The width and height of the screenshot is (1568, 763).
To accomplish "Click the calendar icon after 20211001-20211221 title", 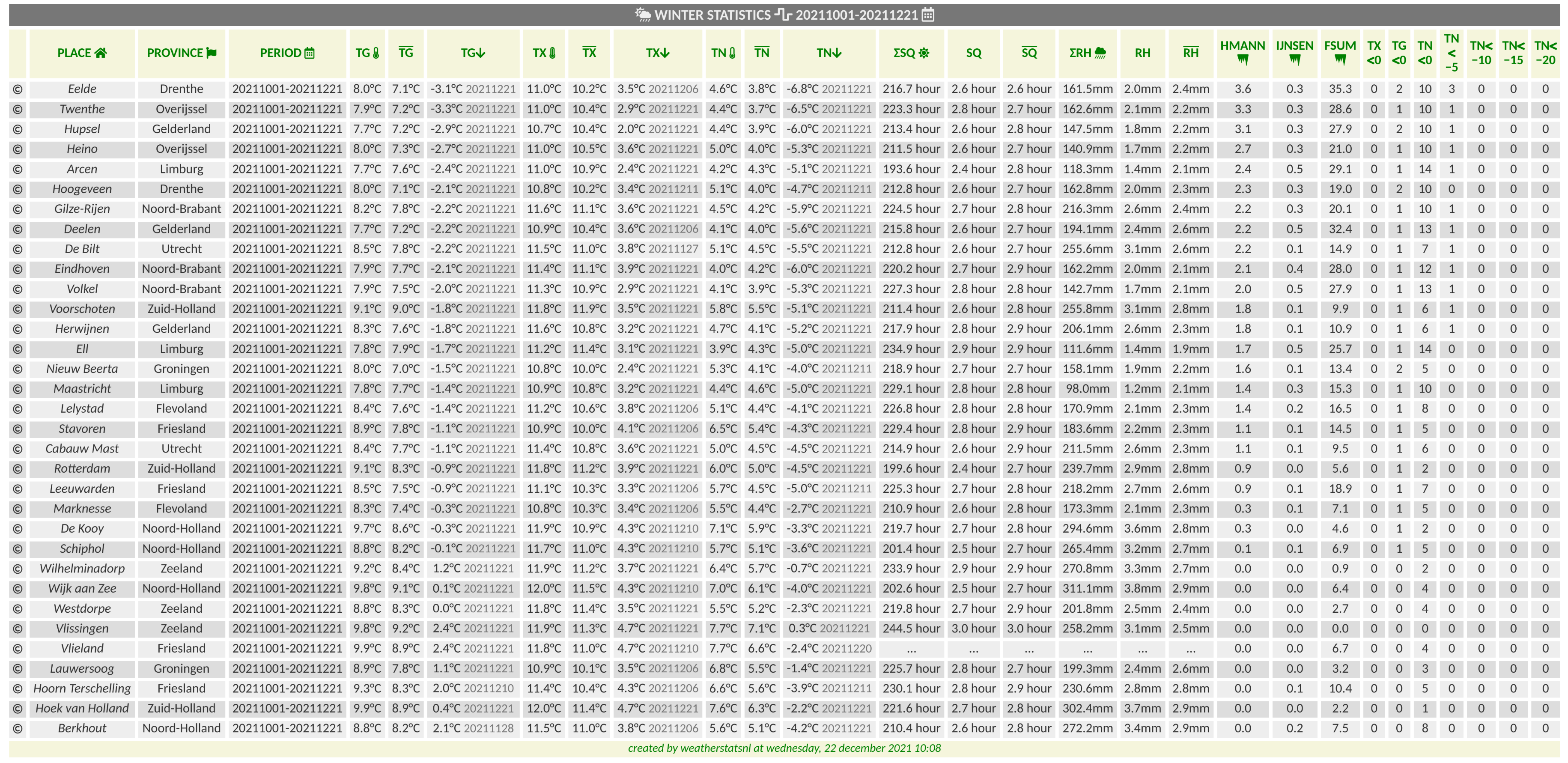I will point(927,15).
